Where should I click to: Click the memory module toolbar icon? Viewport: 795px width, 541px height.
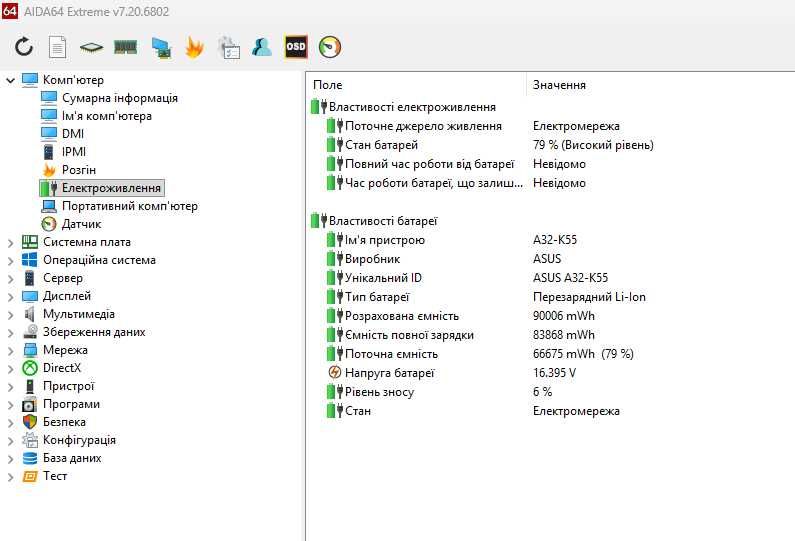coord(125,48)
